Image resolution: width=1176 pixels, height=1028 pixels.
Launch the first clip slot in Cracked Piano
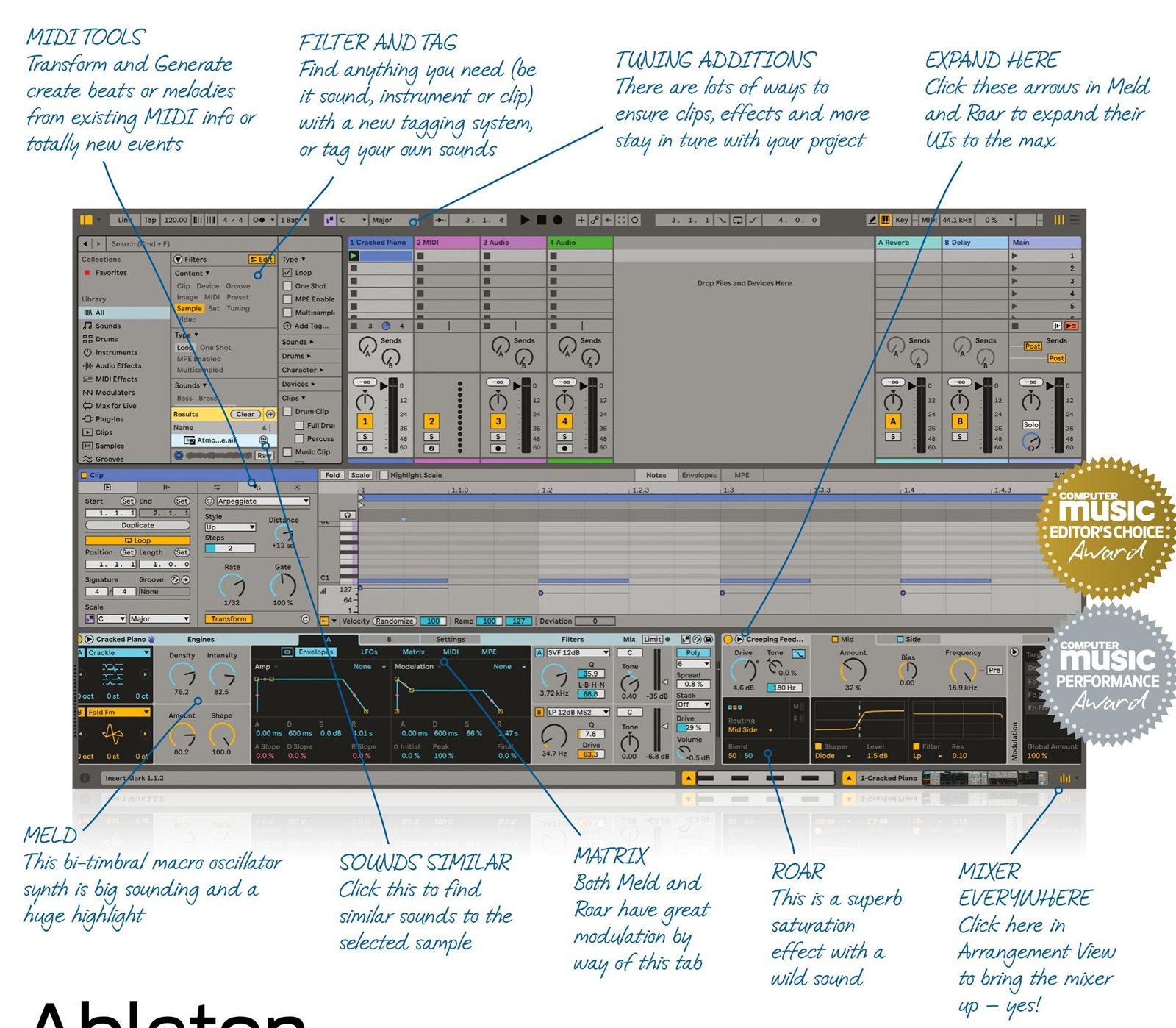(x=354, y=256)
